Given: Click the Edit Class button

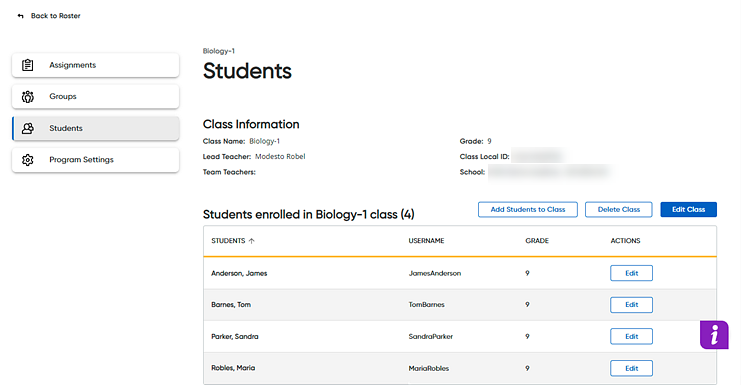Looking at the screenshot, I should point(689,210).
